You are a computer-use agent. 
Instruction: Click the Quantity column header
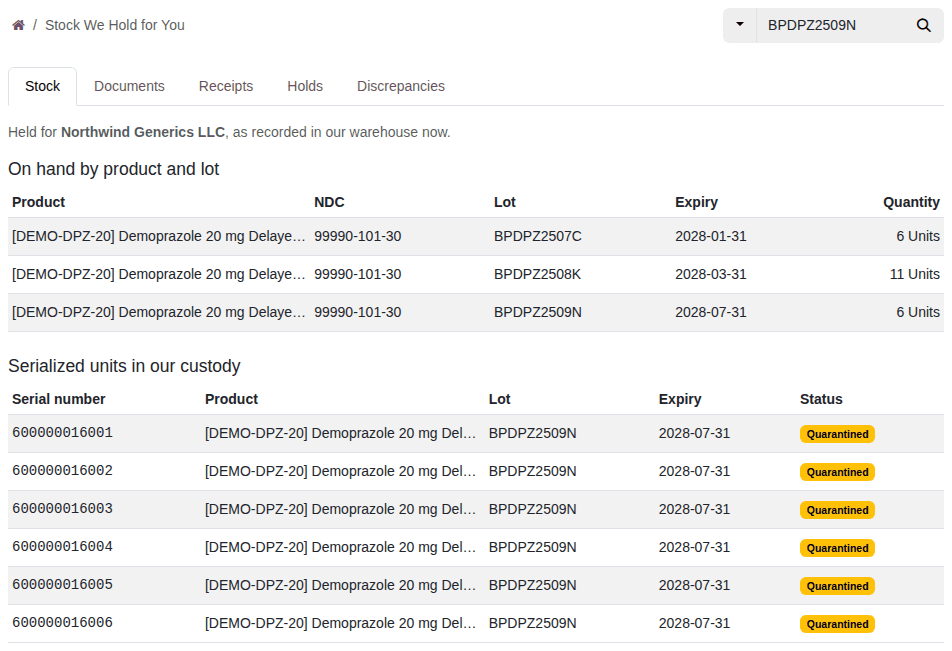coord(911,202)
